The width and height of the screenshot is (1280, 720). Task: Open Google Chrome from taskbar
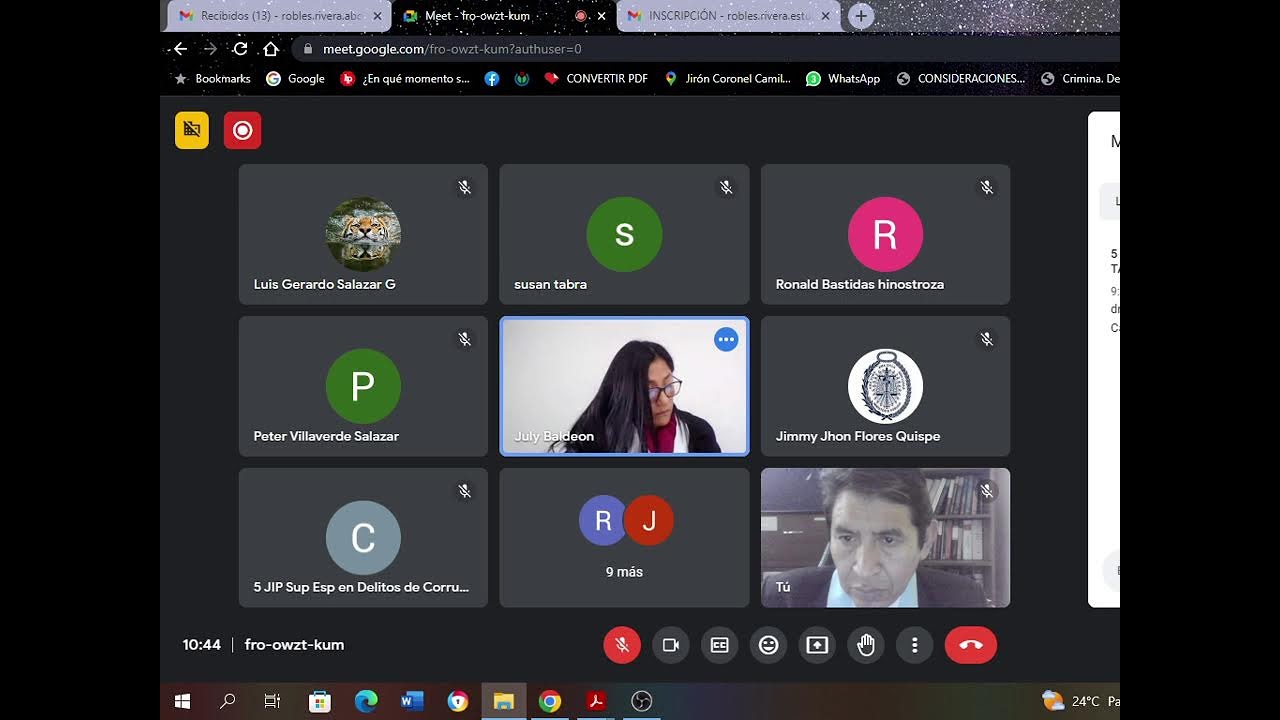tap(550, 701)
